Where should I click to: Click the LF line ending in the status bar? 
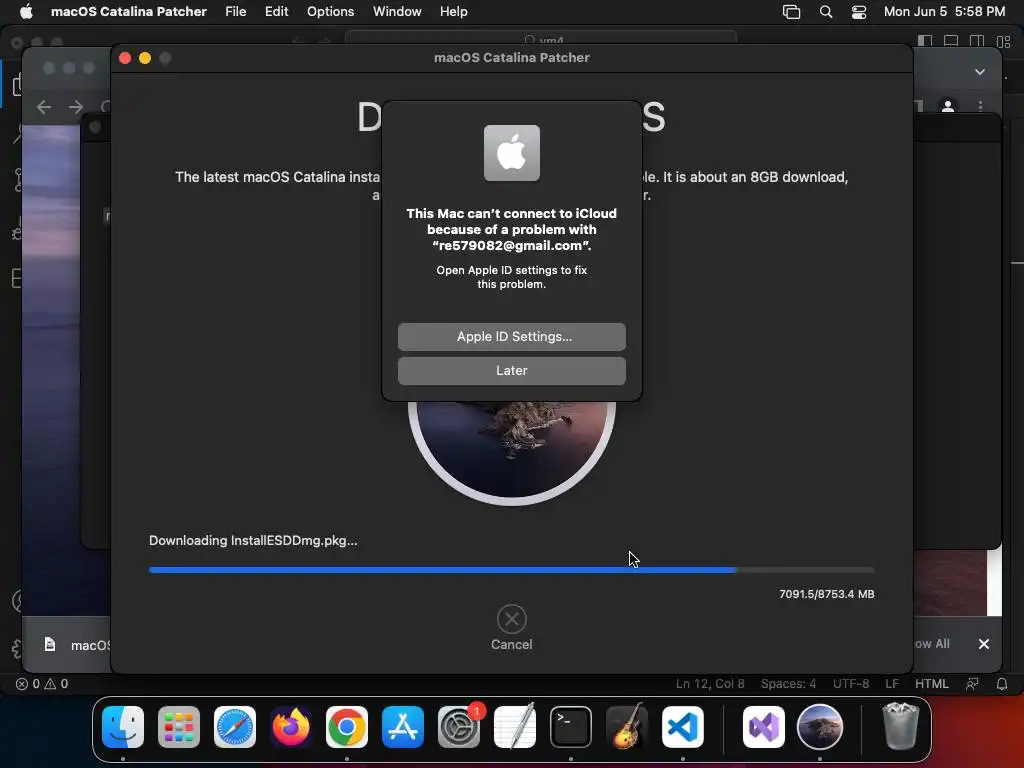[892, 684]
